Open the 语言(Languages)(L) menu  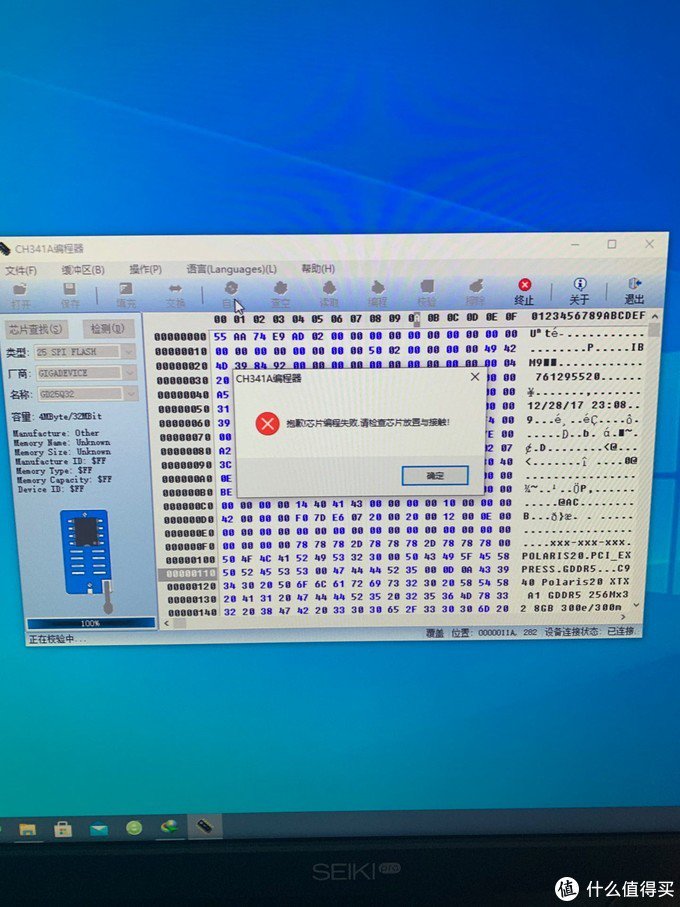coord(231,269)
